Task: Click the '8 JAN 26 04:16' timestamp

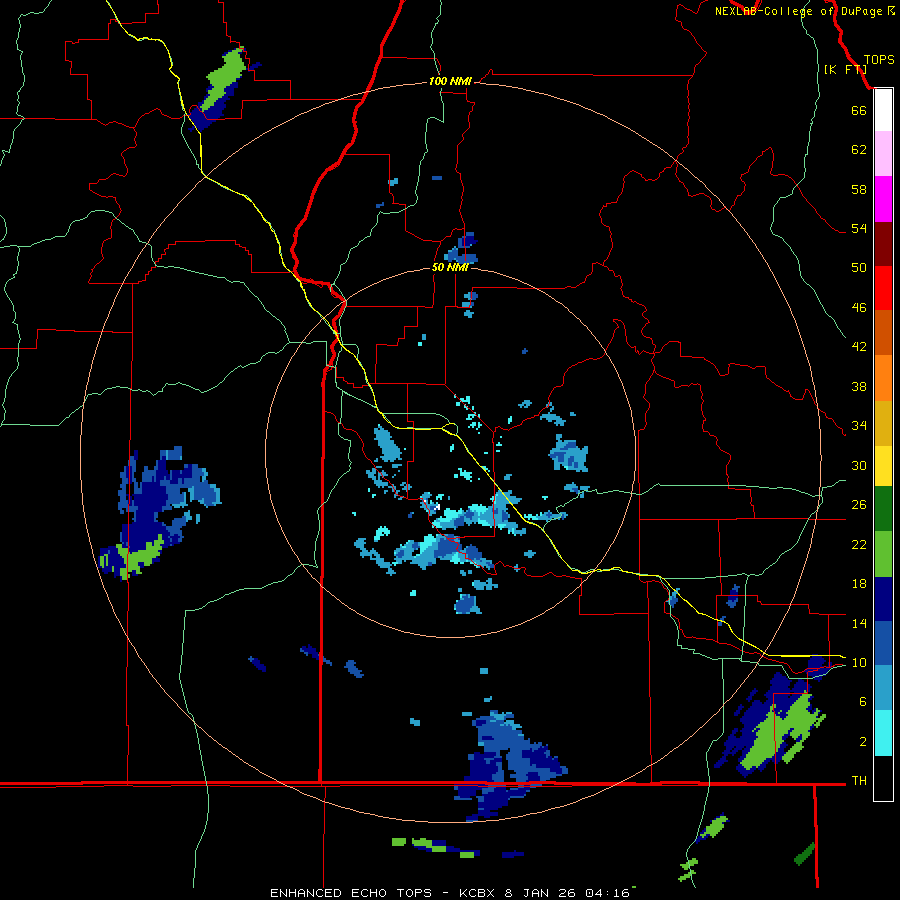Action: click(567, 893)
